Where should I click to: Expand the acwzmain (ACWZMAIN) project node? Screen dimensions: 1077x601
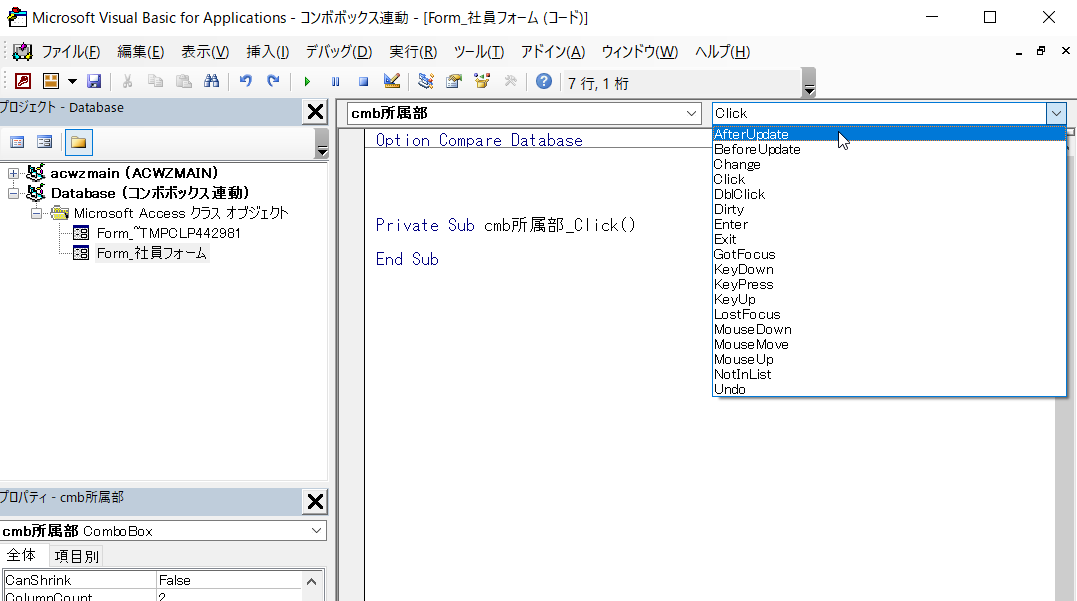point(13,173)
